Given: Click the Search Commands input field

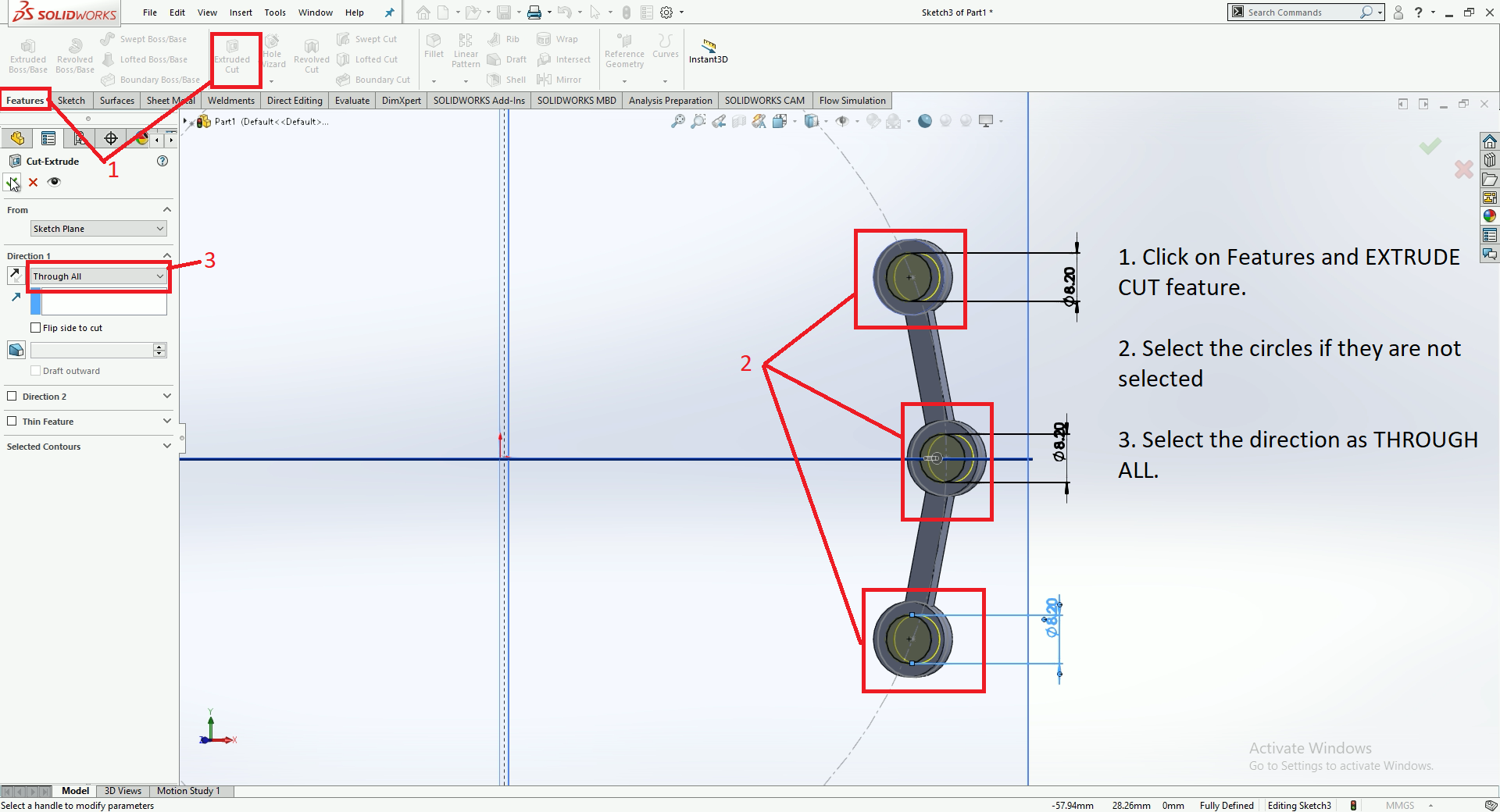Looking at the screenshot, I should coord(1302,12).
